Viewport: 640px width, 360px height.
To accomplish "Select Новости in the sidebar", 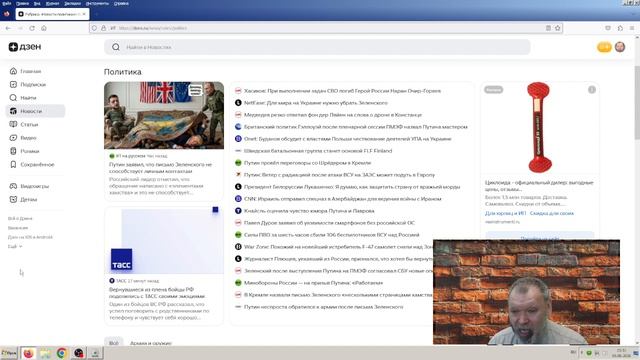I will (x=35, y=111).
